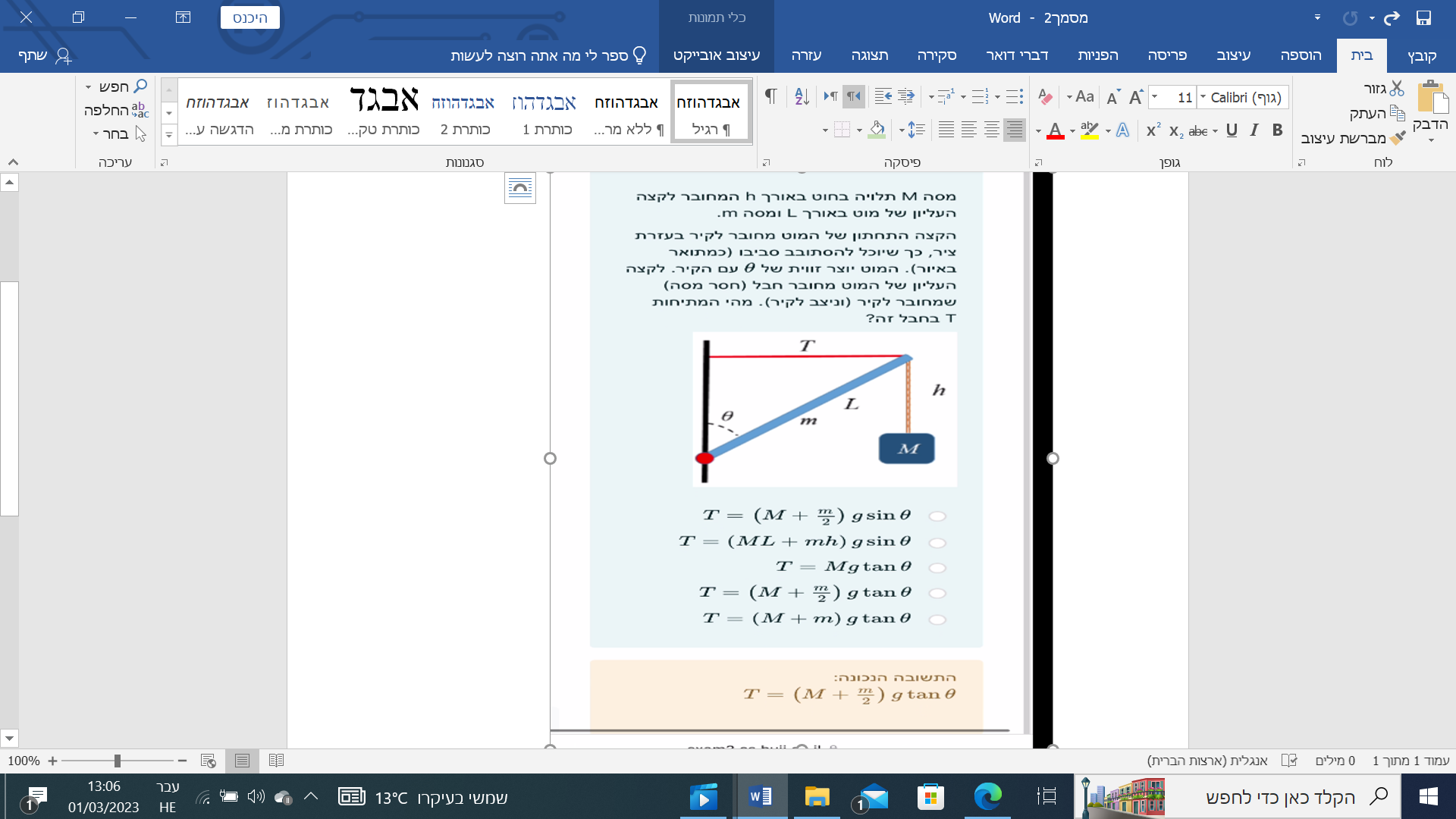
Task: Expand the bullets list dropdown
Action: [998, 97]
